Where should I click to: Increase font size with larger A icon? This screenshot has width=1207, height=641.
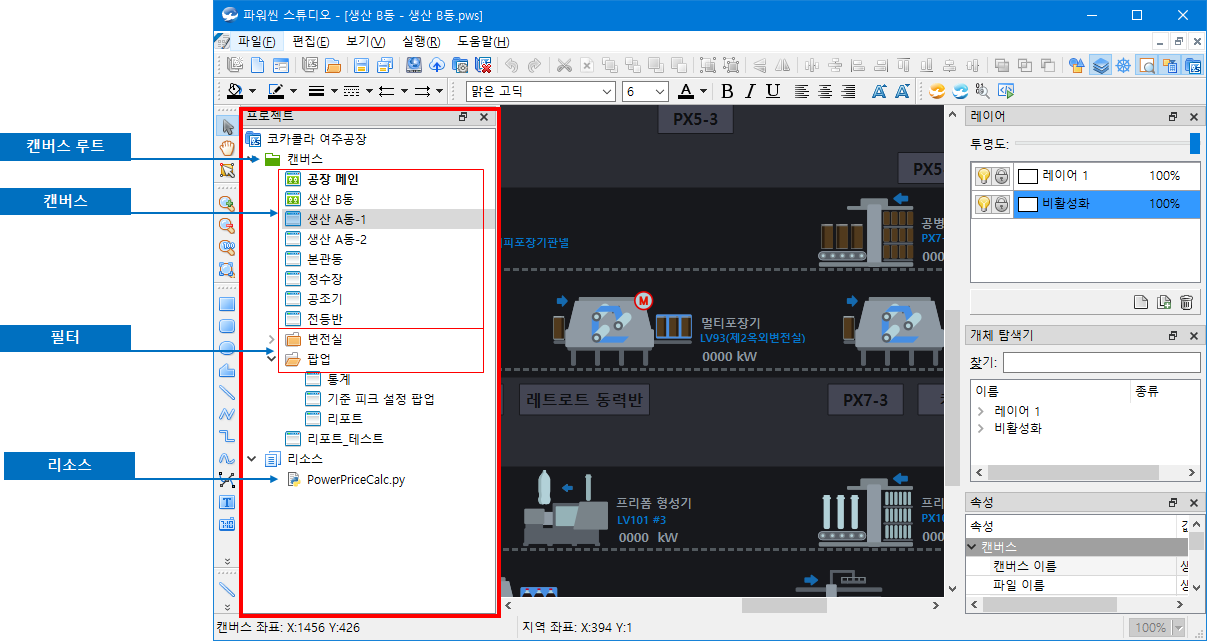pyautogui.click(x=880, y=91)
